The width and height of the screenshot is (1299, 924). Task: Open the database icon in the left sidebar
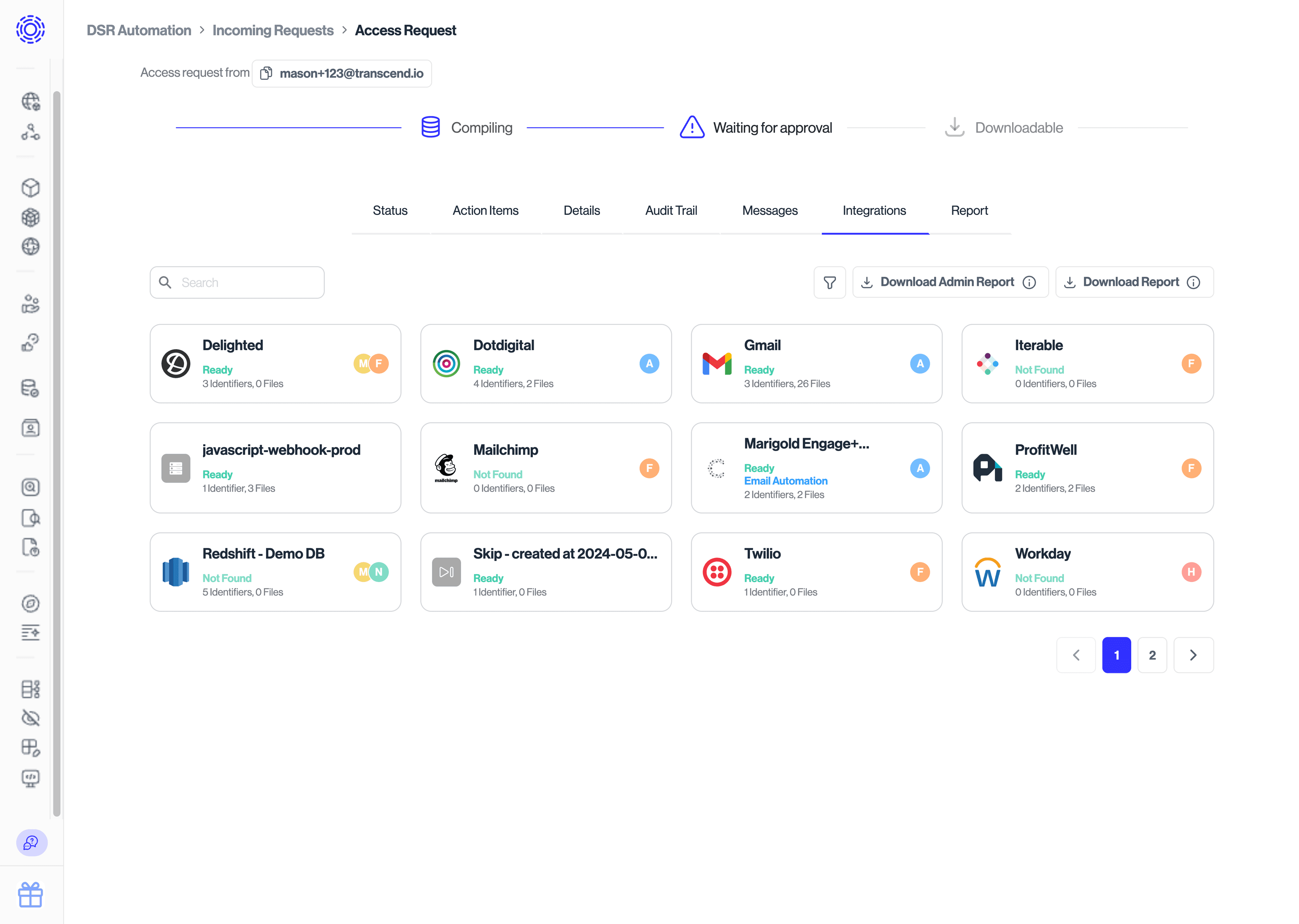[31, 389]
